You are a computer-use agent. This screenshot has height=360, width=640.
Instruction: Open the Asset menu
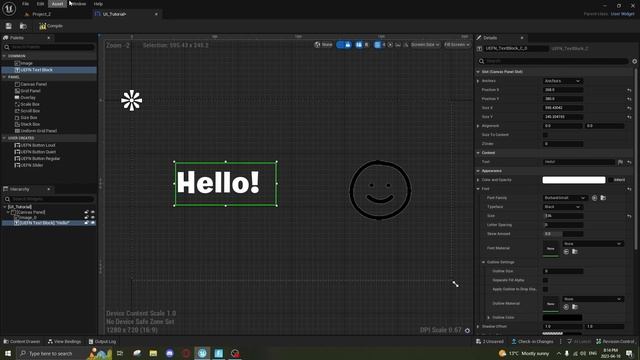58,4
